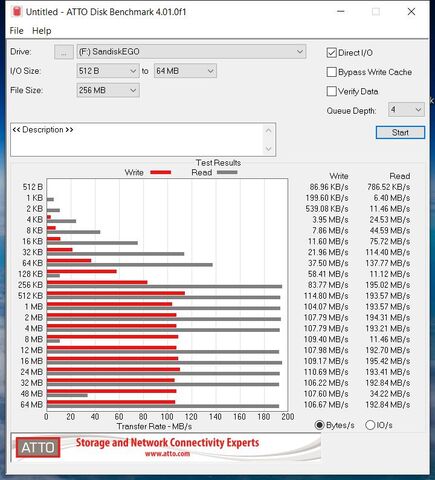This screenshot has height=480, width=435.
Task: Click the ATTO logo in the banner
Action: click(38, 447)
